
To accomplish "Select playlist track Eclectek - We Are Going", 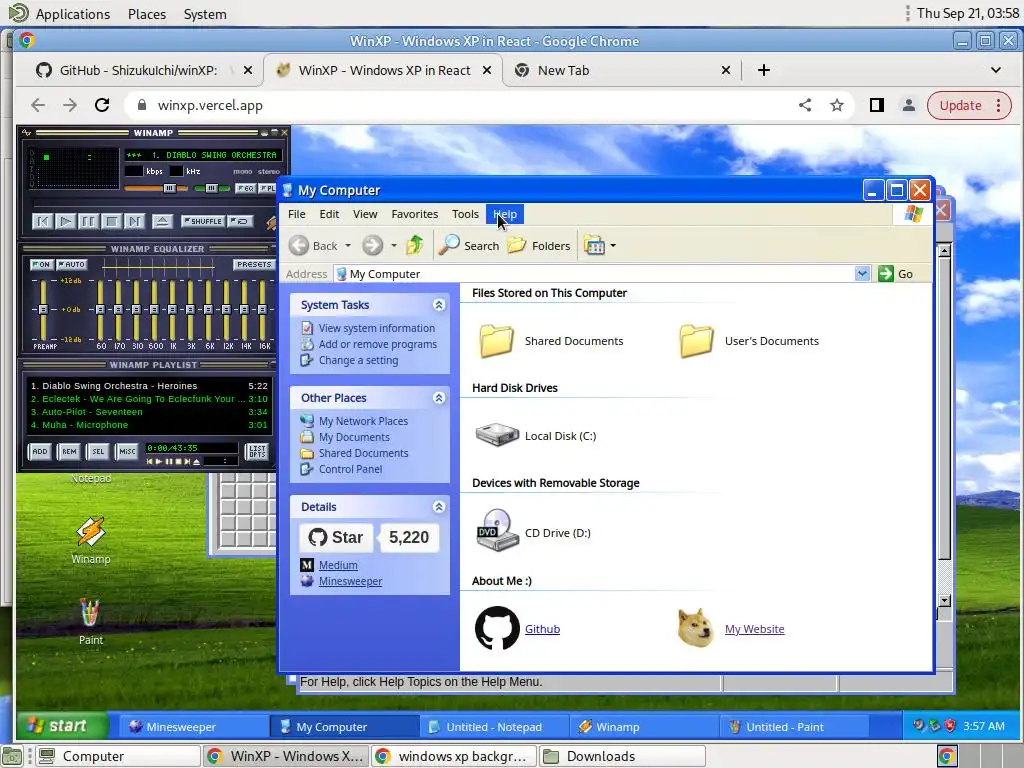I will point(149,399).
